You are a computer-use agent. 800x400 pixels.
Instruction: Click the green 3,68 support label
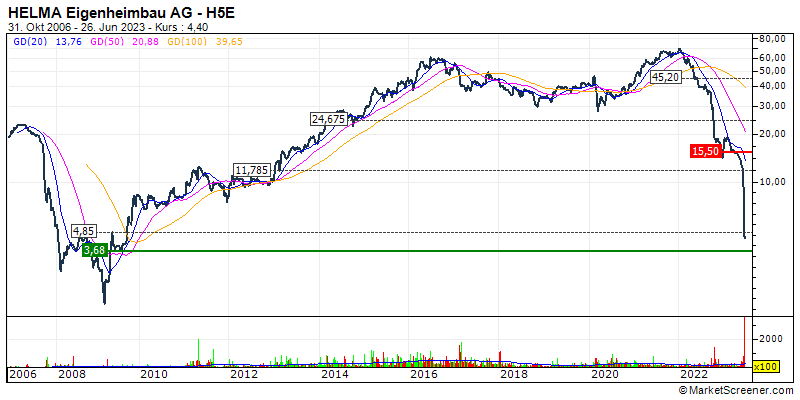coord(96,251)
